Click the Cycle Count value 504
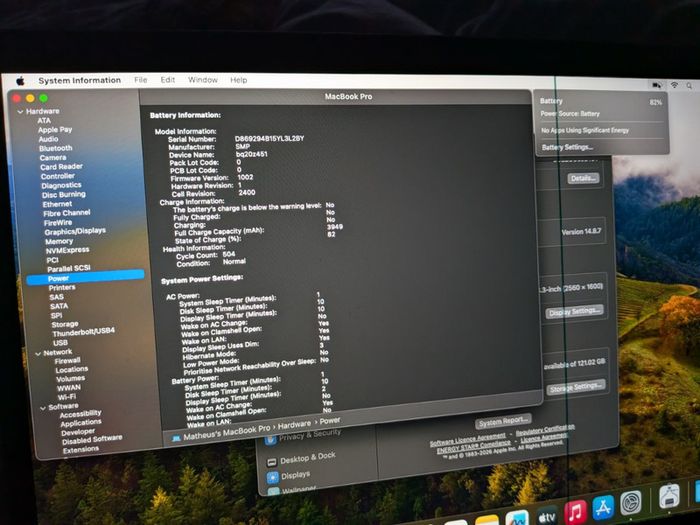Image resolution: width=700 pixels, height=525 pixels. (x=229, y=254)
